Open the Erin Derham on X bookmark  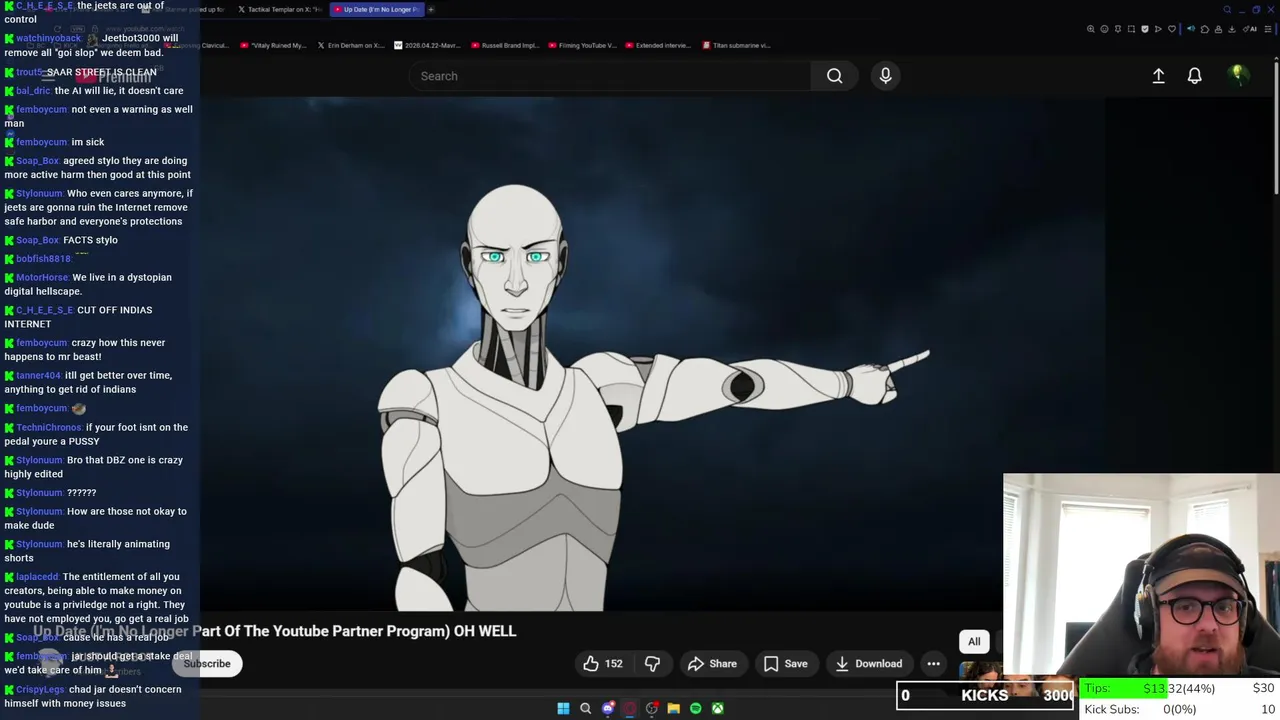(351, 45)
